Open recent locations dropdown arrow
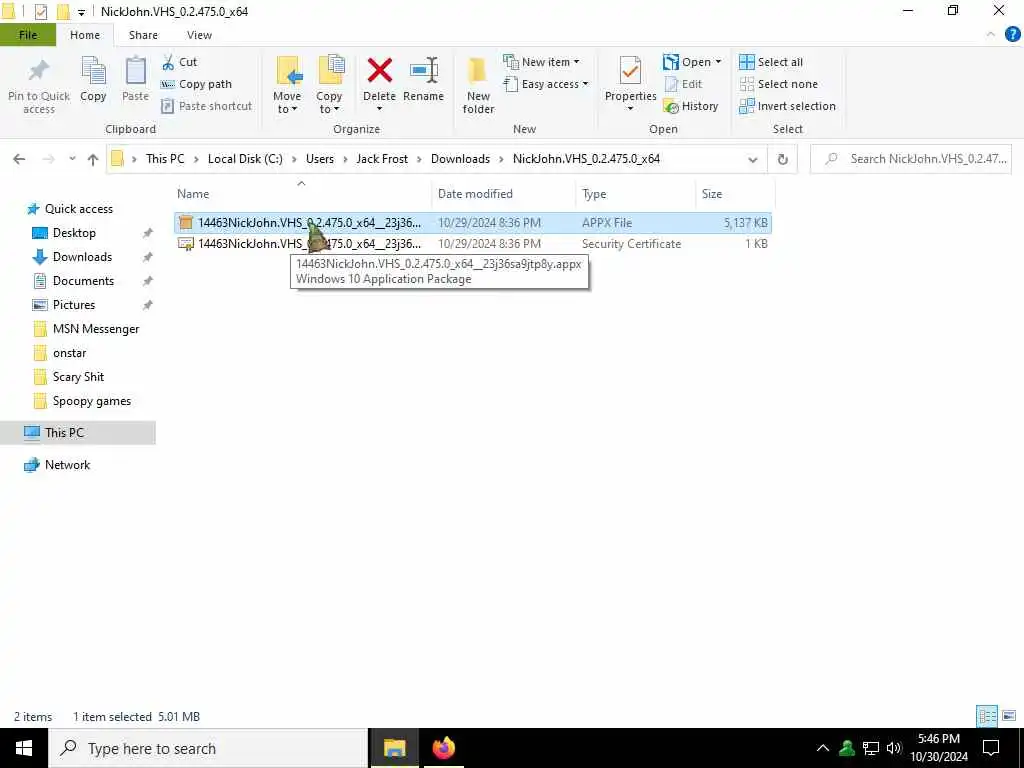Screen dimensions: 1024x768 pos(72,159)
